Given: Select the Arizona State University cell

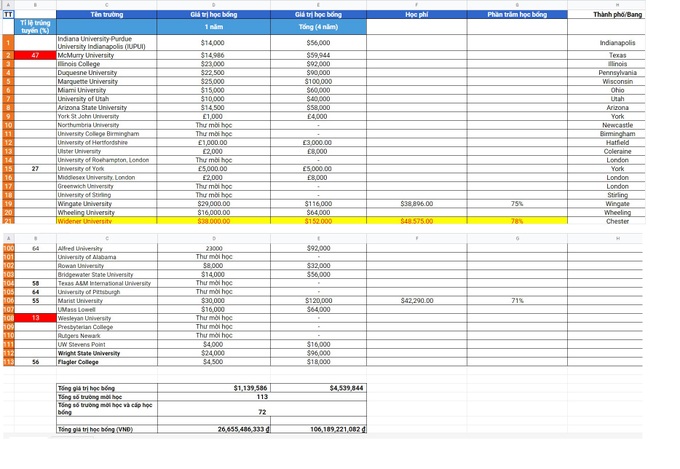Looking at the screenshot, I should pyautogui.click(x=107, y=107).
